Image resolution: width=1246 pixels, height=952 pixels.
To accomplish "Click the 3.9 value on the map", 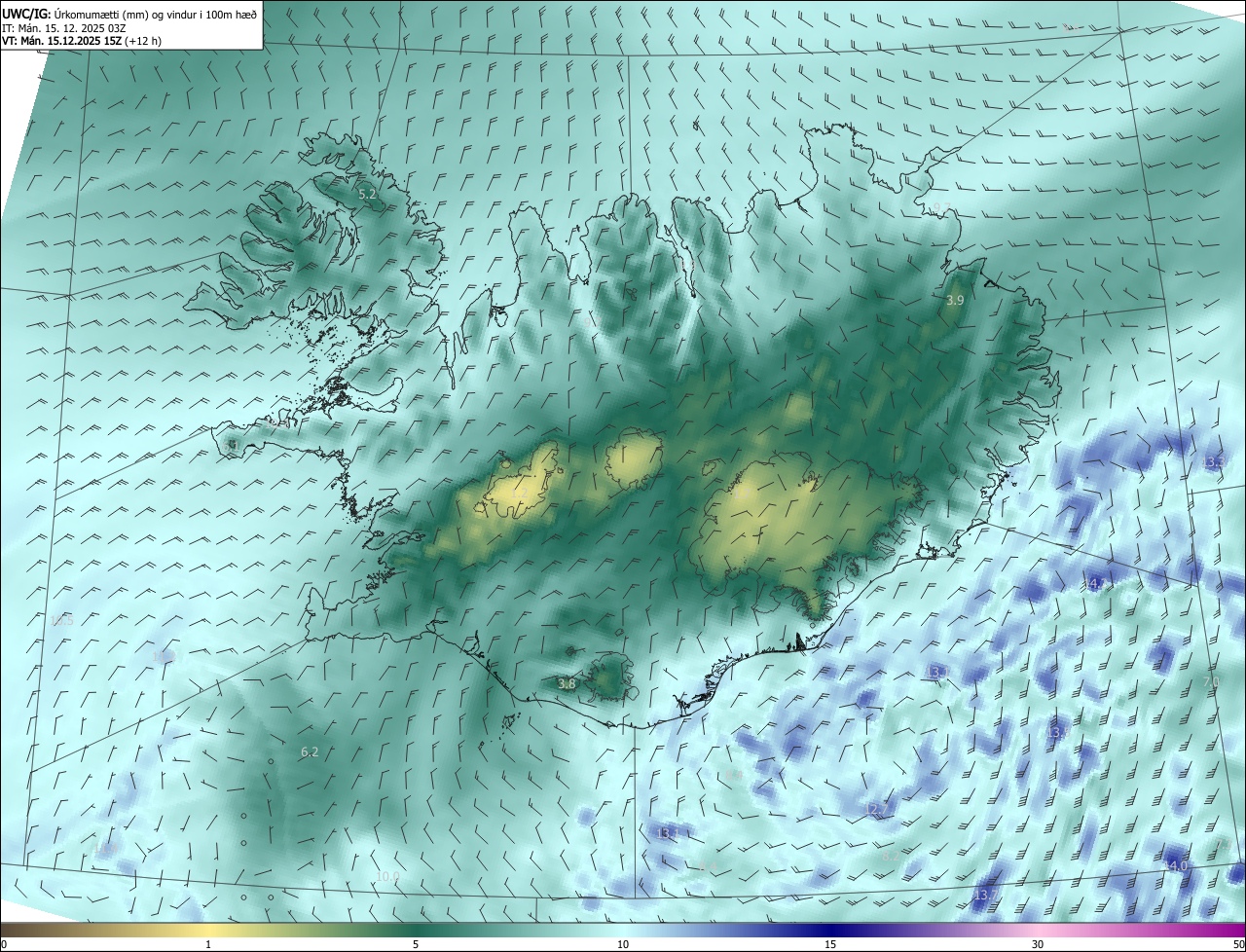I will tap(955, 301).
